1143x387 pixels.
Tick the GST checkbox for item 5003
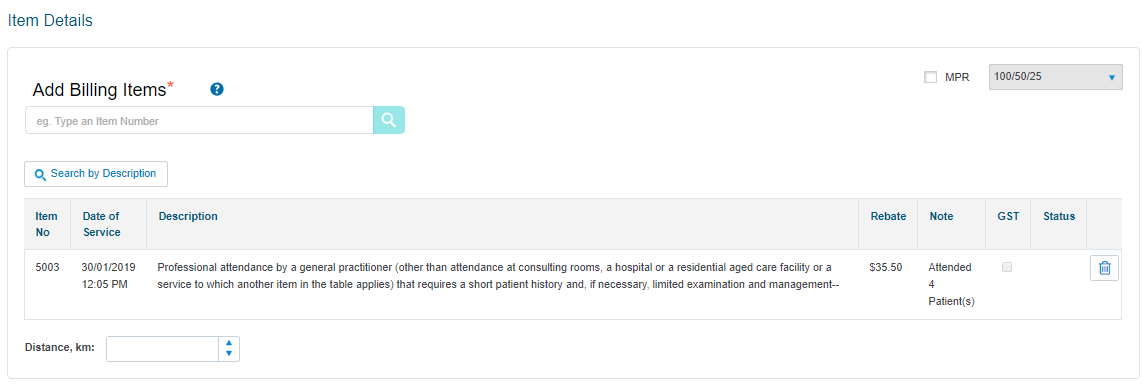coord(1007,267)
